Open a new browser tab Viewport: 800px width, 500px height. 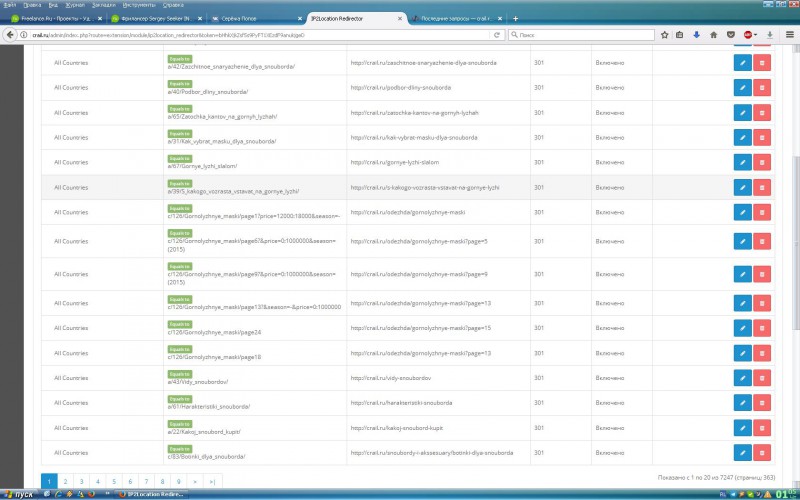tap(515, 18)
